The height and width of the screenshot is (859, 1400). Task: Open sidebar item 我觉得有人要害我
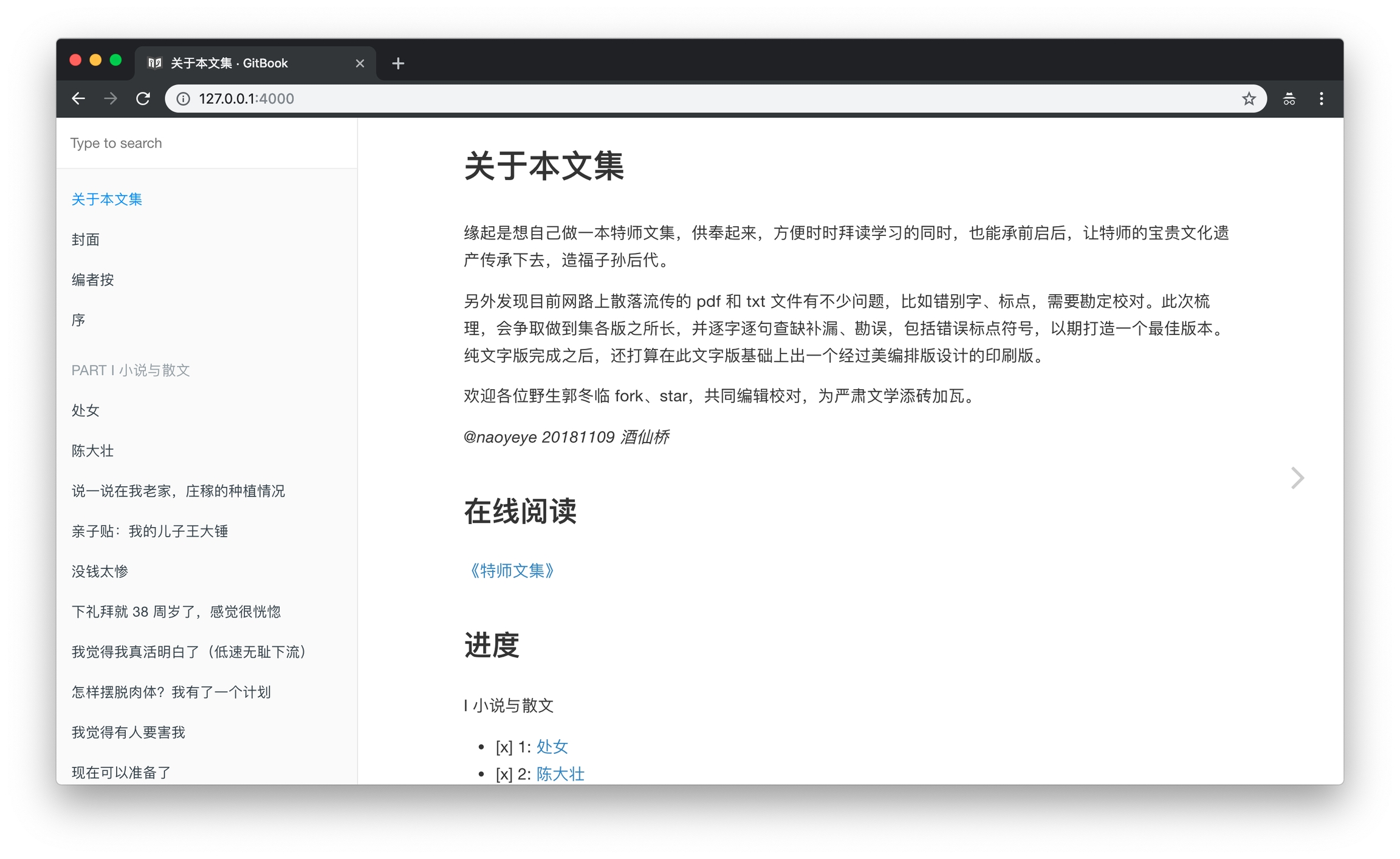[x=128, y=733]
